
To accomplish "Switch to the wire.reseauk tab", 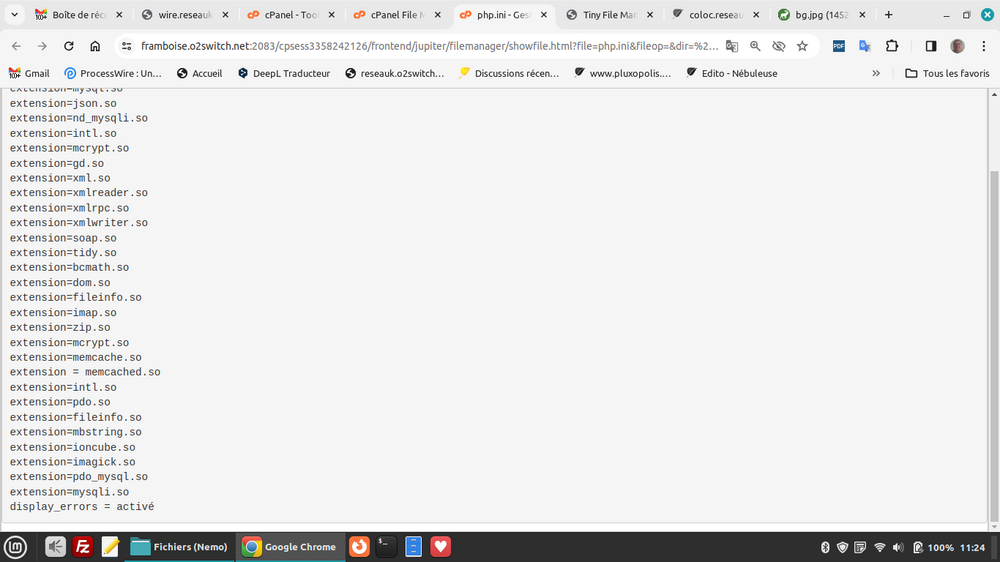I will tap(185, 15).
